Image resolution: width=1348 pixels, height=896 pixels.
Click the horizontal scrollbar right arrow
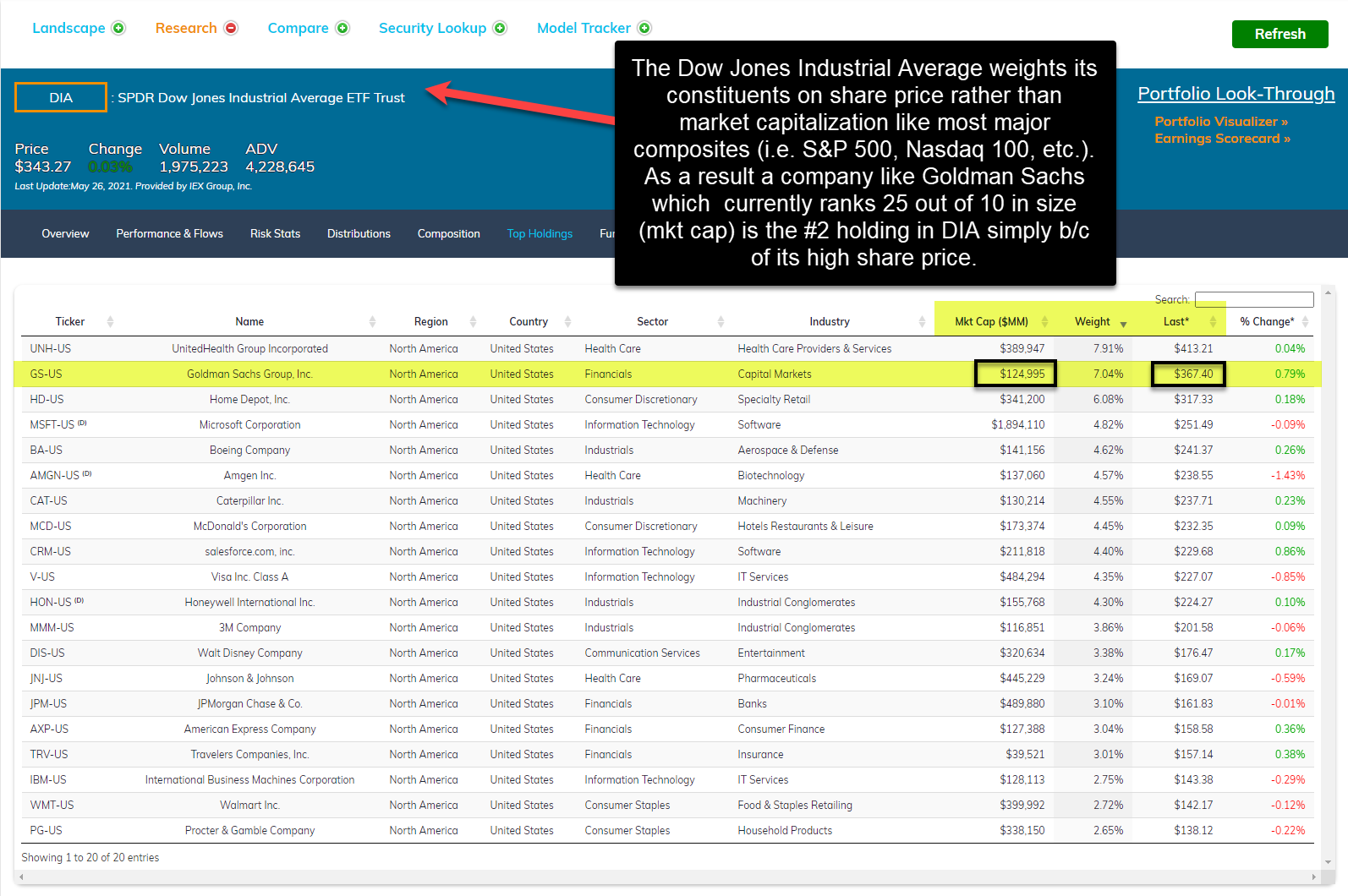(1314, 877)
